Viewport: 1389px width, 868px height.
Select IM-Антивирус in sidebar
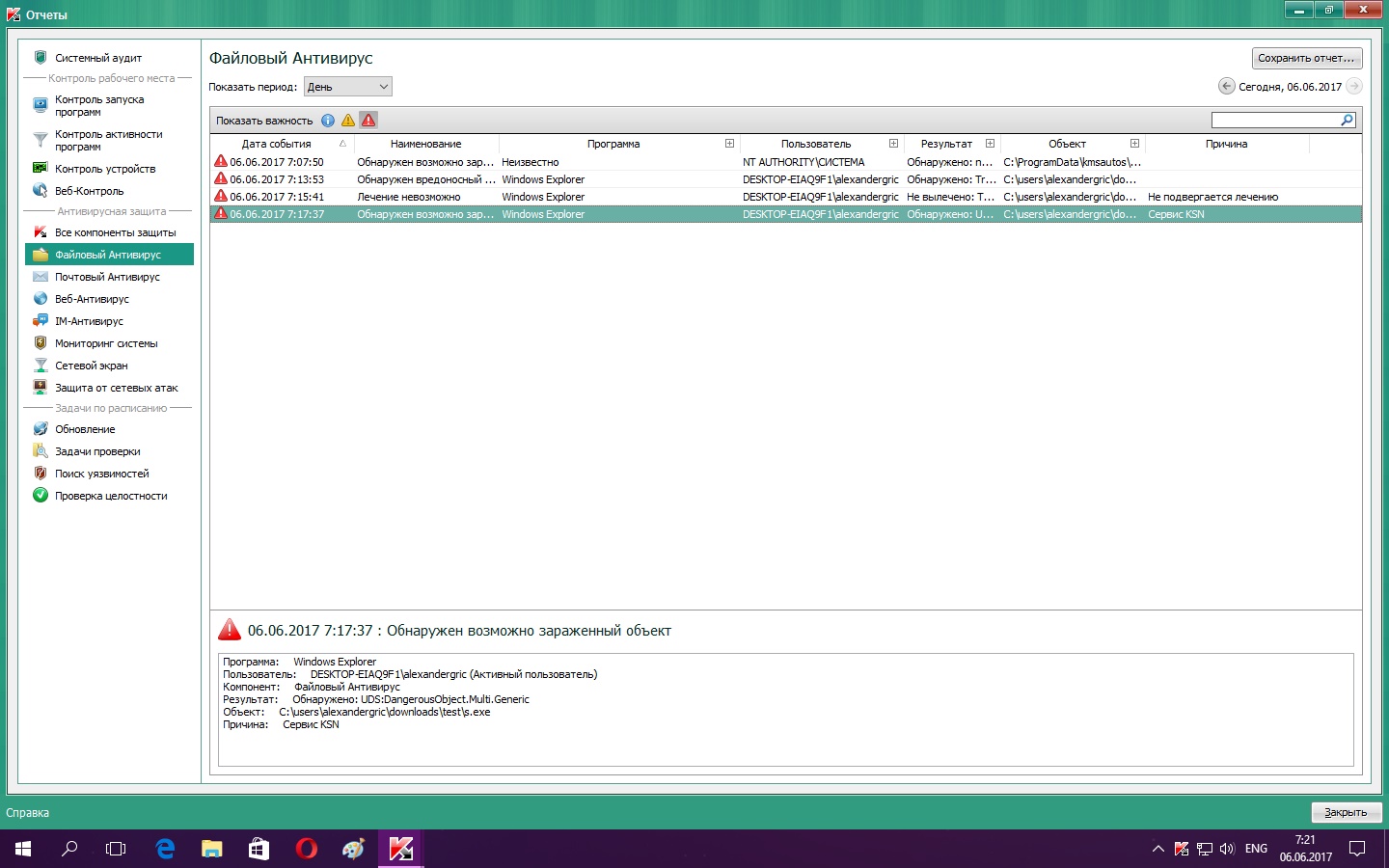[x=89, y=321]
